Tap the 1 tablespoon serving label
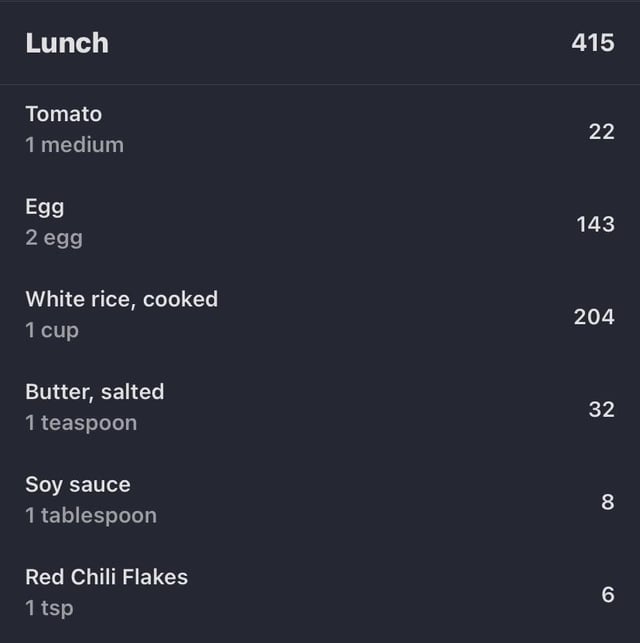Screen dimensions: 640x643 [91, 516]
